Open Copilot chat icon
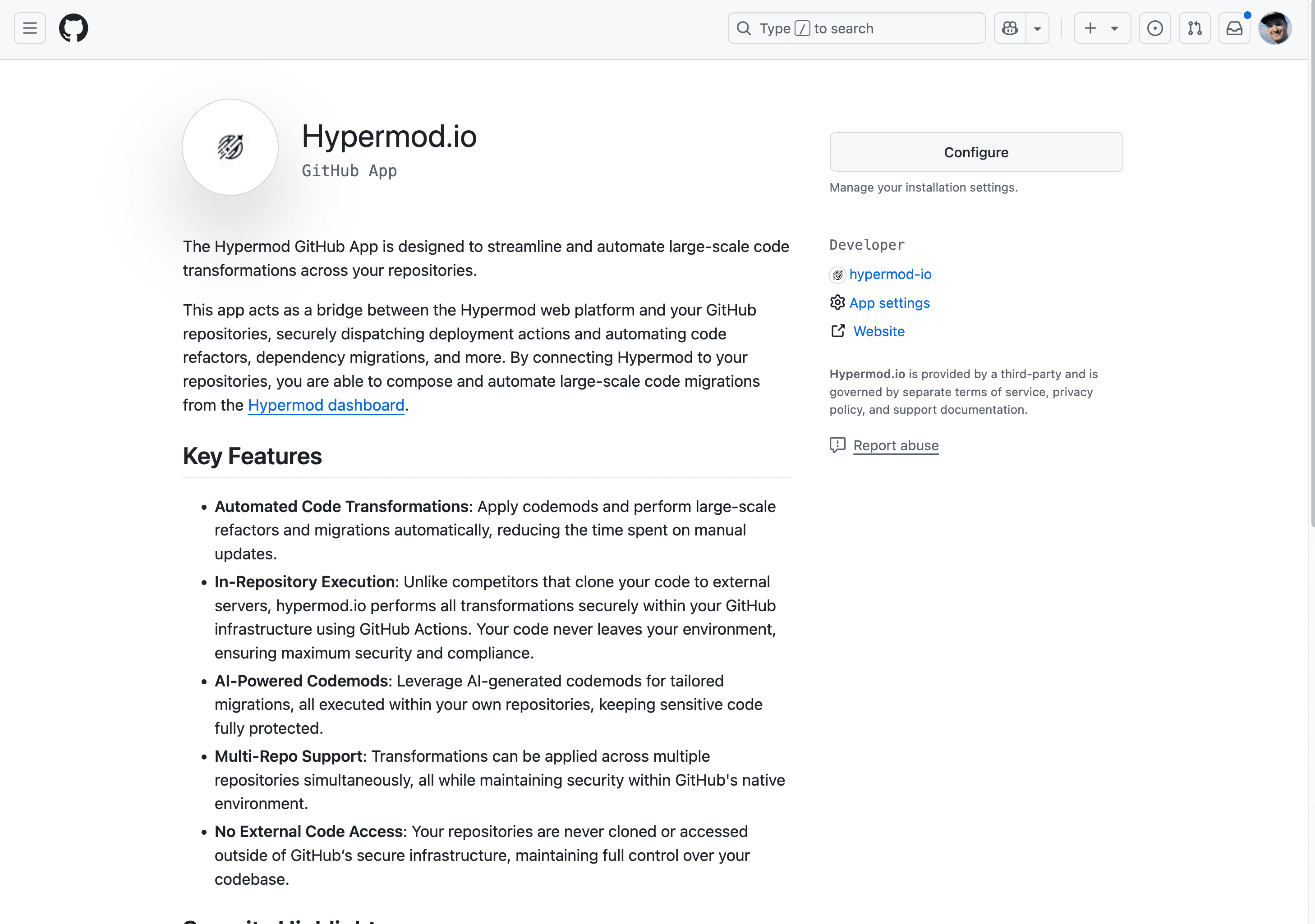 (x=1010, y=28)
